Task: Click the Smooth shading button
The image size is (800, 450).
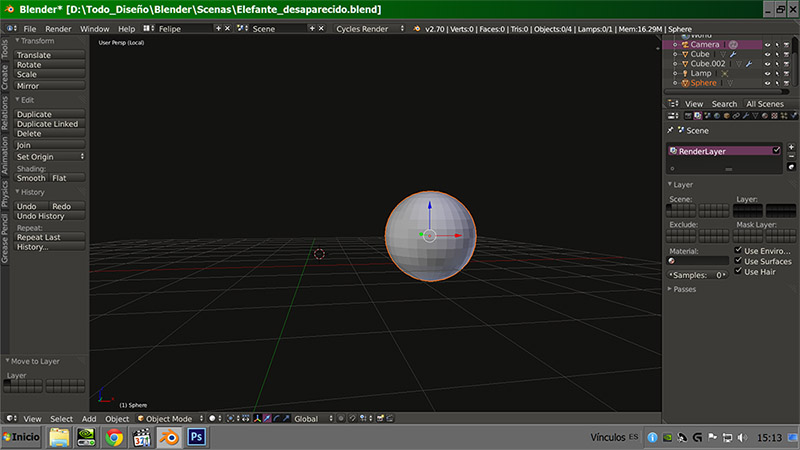Action: coord(31,178)
